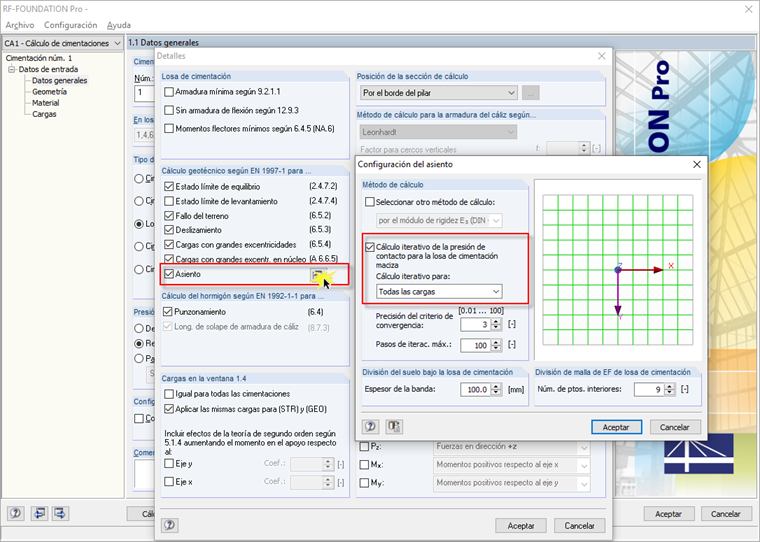Select Cargas in tree
This screenshot has height=542, width=760.
click(x=44, y=114)
